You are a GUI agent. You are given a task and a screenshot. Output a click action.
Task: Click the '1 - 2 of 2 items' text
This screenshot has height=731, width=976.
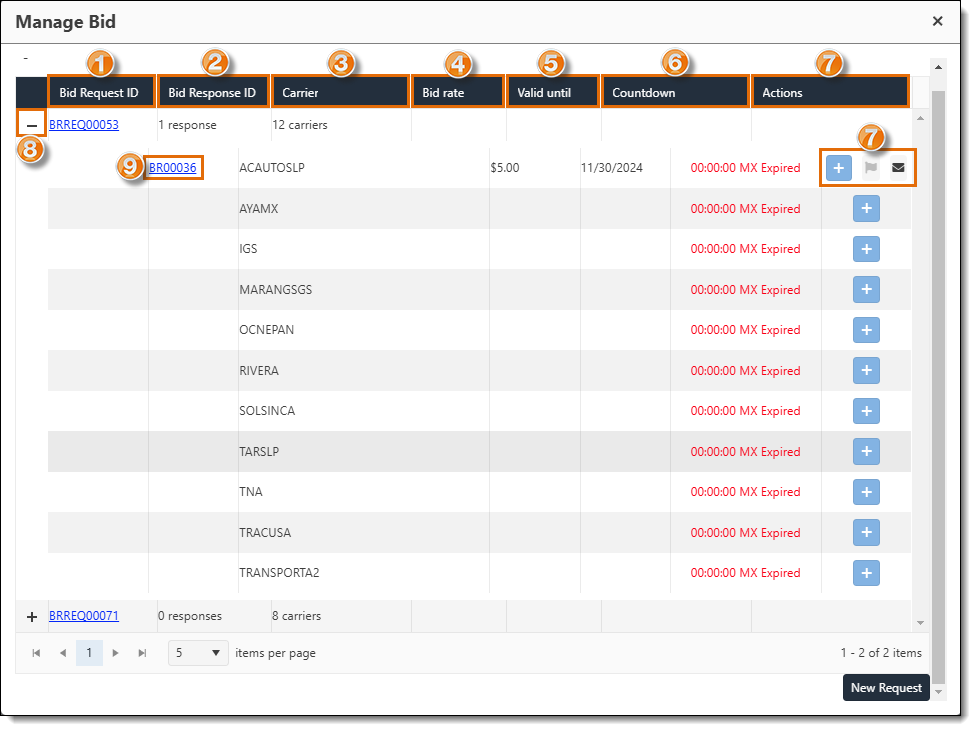pos(881,653)
